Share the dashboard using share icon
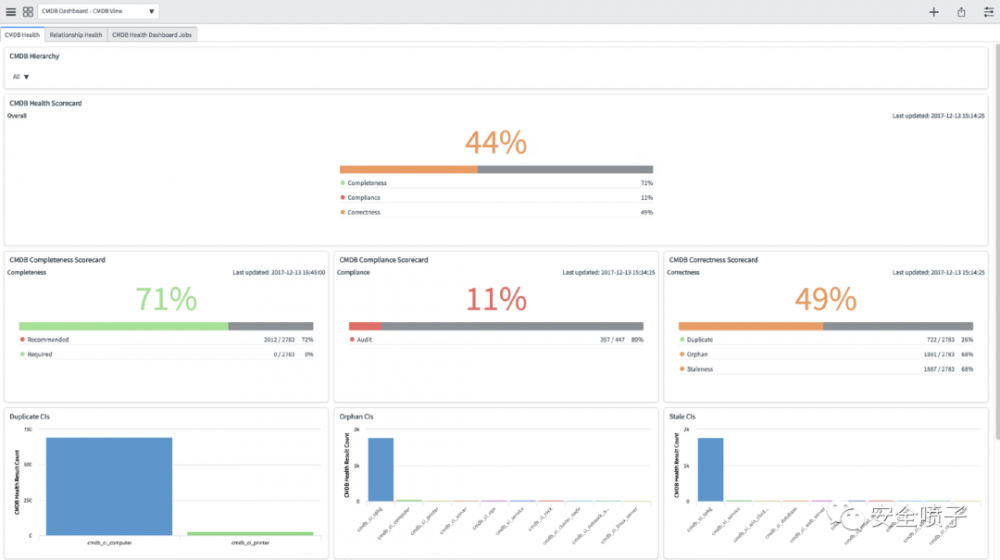The width and height of the screenshot is (1000, 560). (x=961, y=11)
